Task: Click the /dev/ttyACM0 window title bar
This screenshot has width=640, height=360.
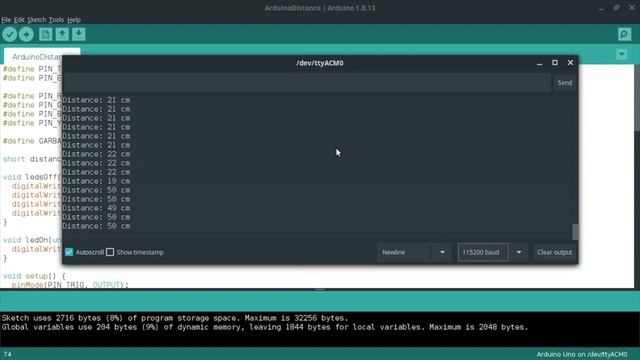Action: pyautogui.click(x=320, y=63)
